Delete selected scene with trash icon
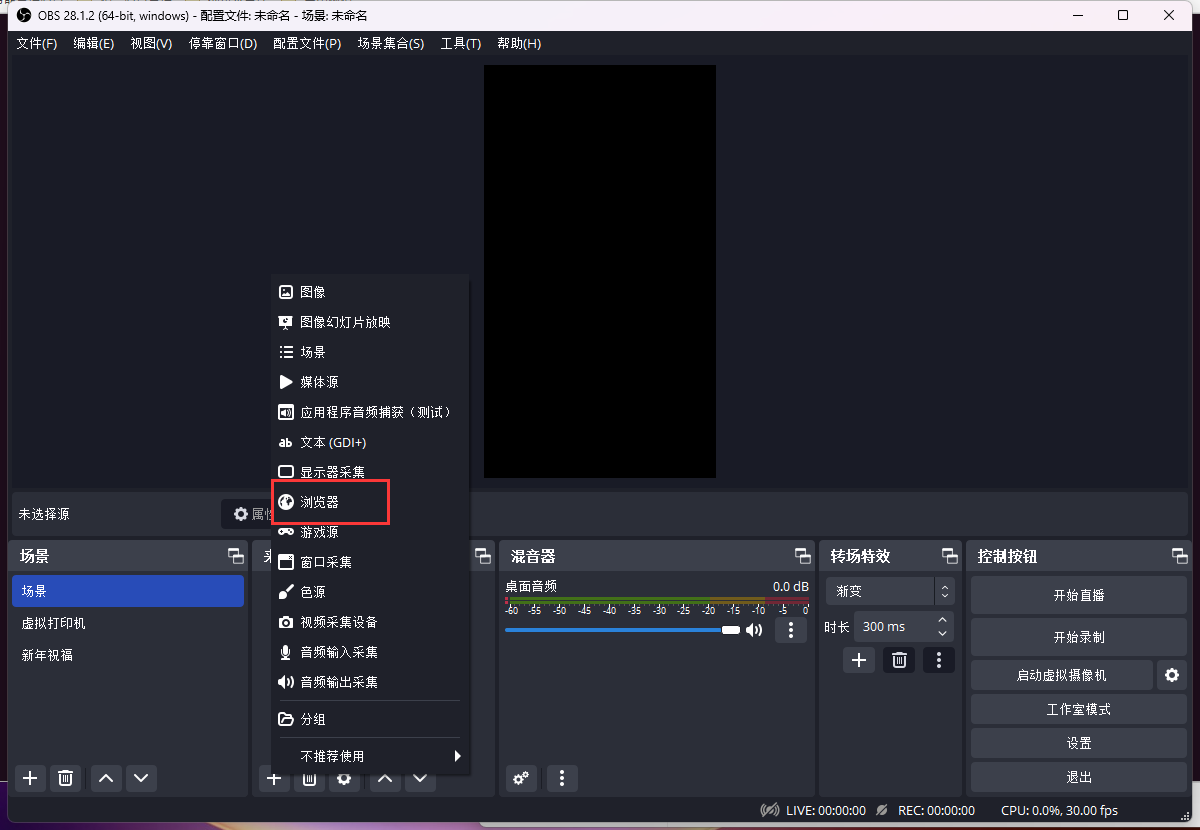Viewport: 1200px width, 830px height. point(66,778)
